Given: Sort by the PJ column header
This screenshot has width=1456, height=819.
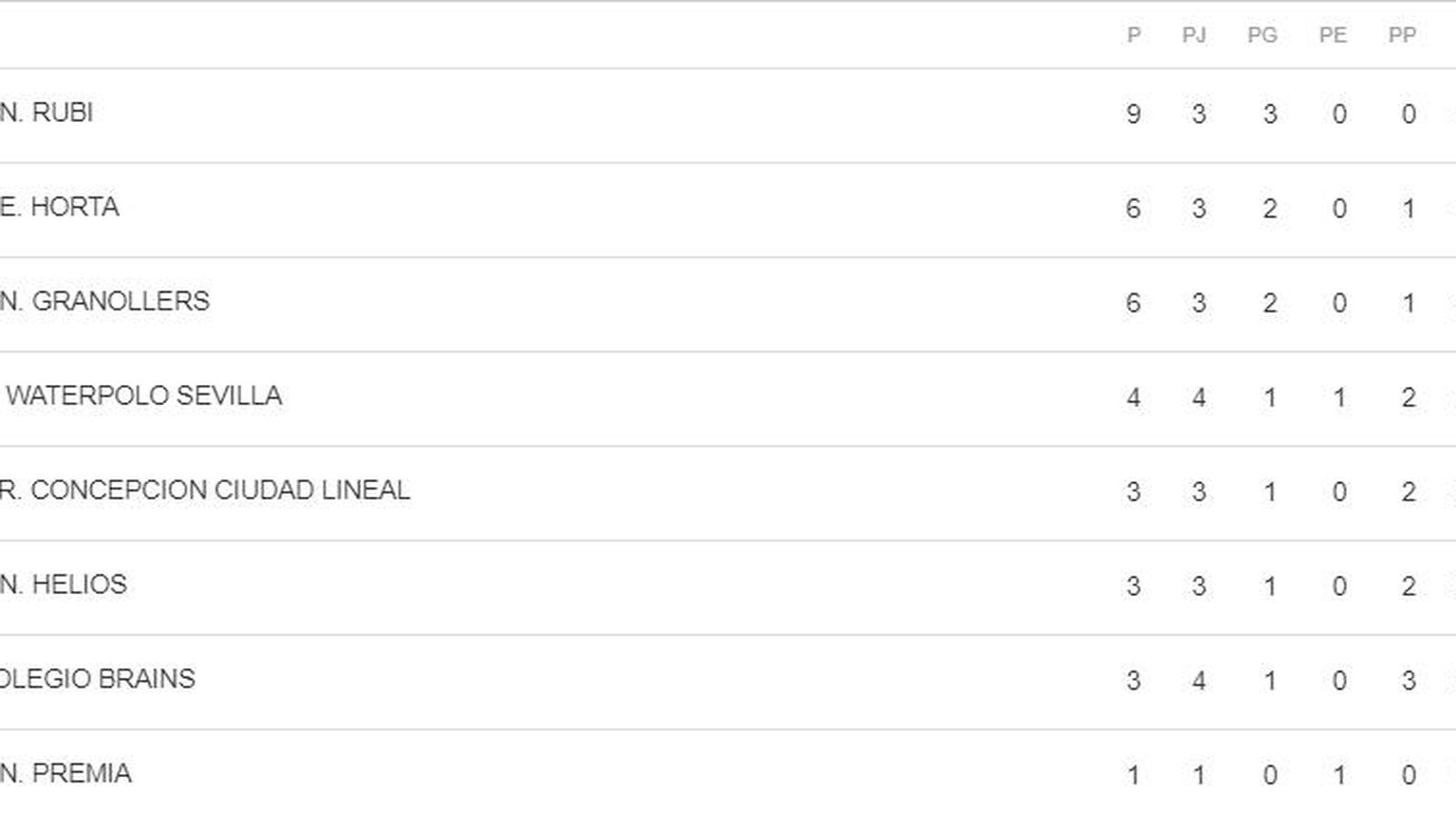Looking at the screenshot, I should click(1194, 35).
